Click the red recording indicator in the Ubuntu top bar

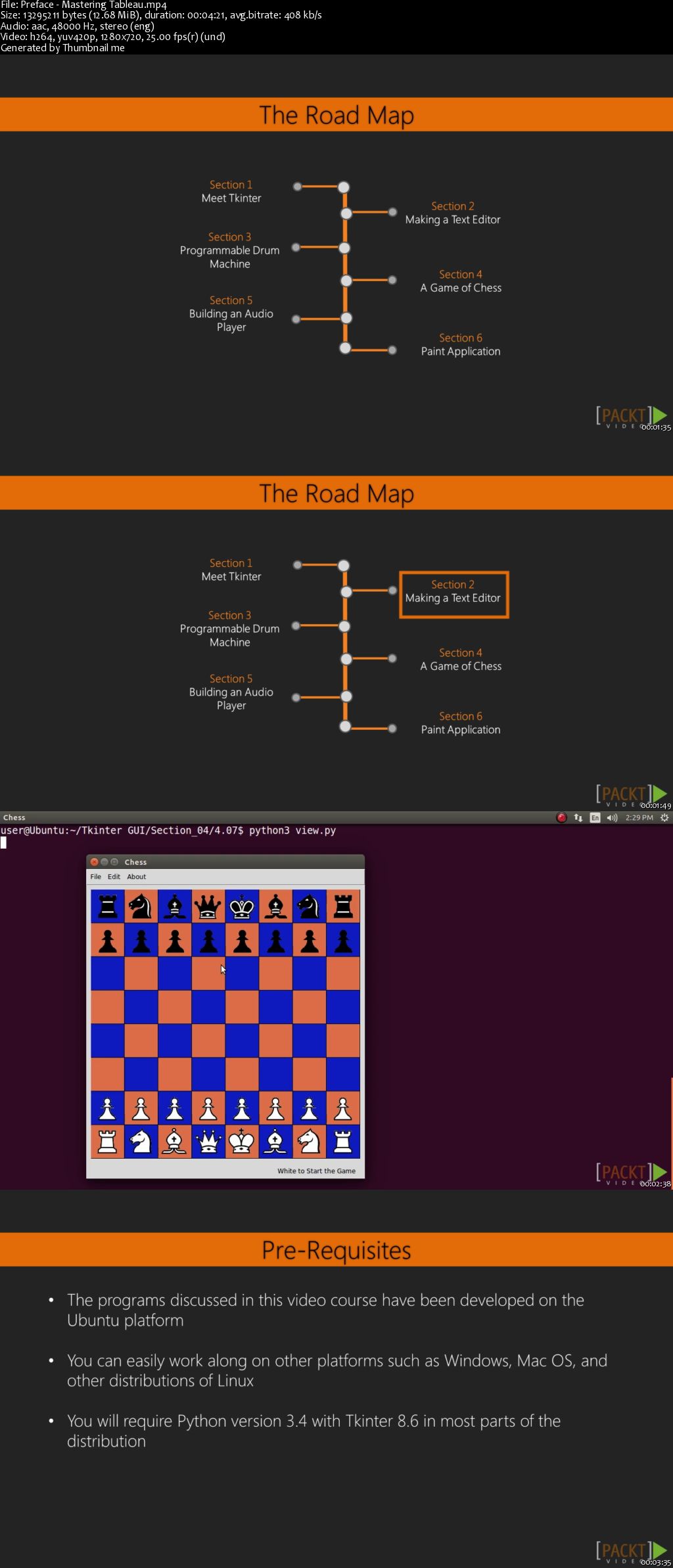(x=561, y=817)
